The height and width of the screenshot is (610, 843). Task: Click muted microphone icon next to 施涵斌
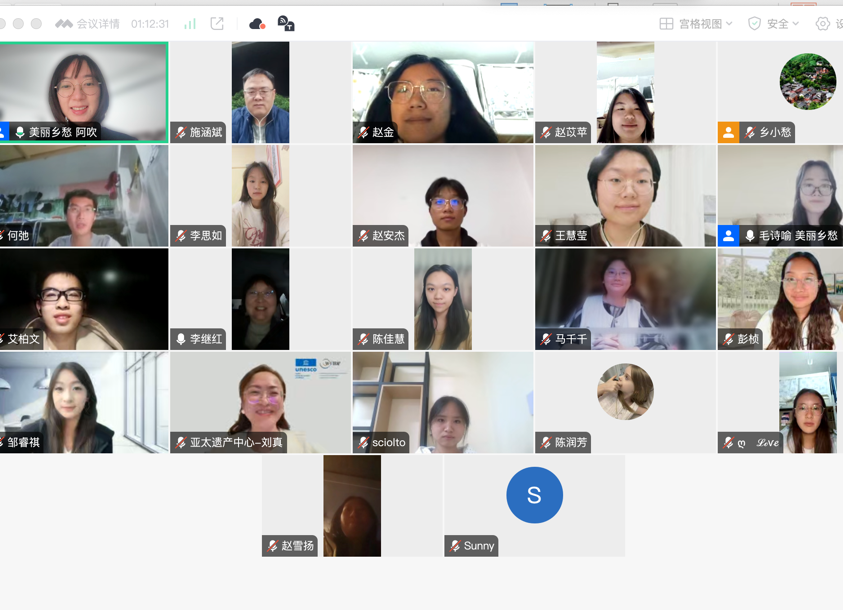[x=181, y=132]
